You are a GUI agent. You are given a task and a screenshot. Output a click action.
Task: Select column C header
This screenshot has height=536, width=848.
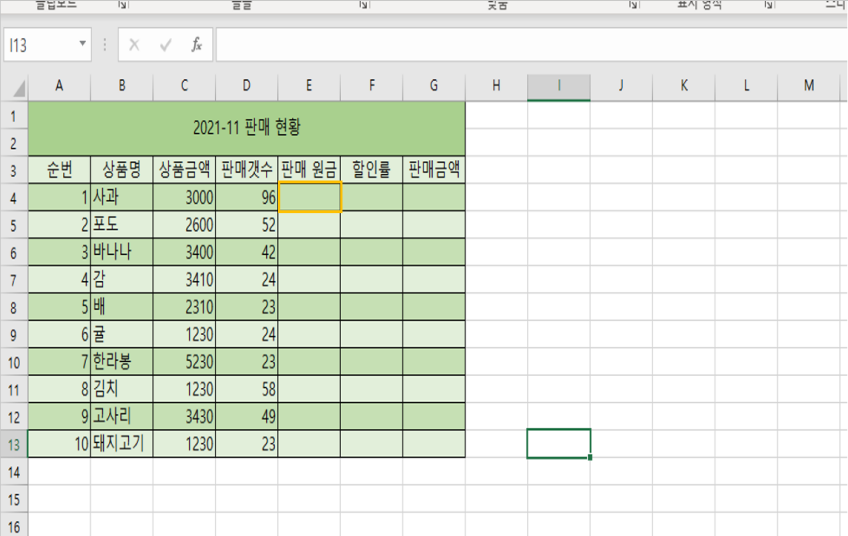[x=184, y=85]
